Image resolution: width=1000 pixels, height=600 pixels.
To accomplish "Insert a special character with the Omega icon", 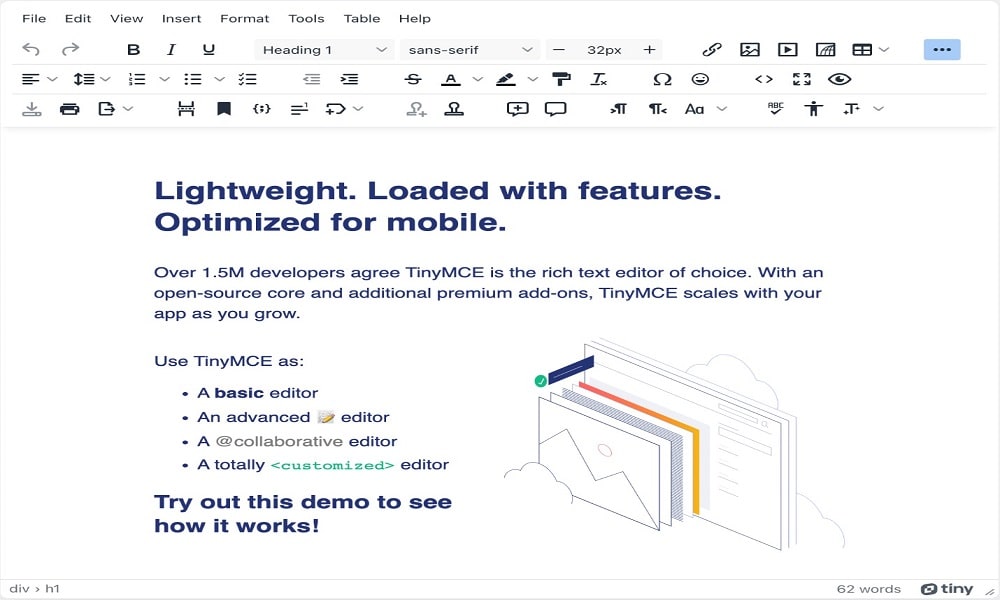I will 663,79.
